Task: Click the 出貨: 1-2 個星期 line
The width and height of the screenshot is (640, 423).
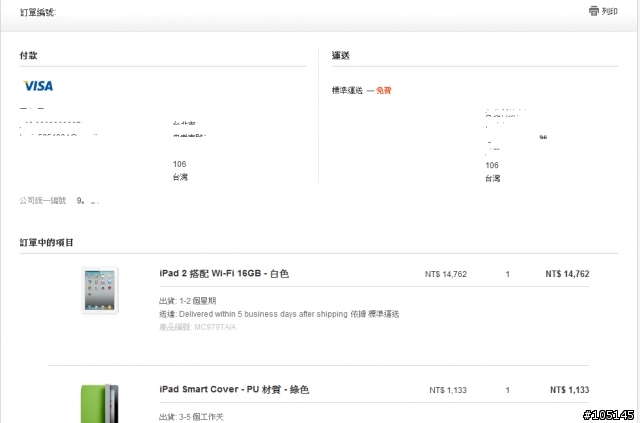Action: [x=187, y=301]
